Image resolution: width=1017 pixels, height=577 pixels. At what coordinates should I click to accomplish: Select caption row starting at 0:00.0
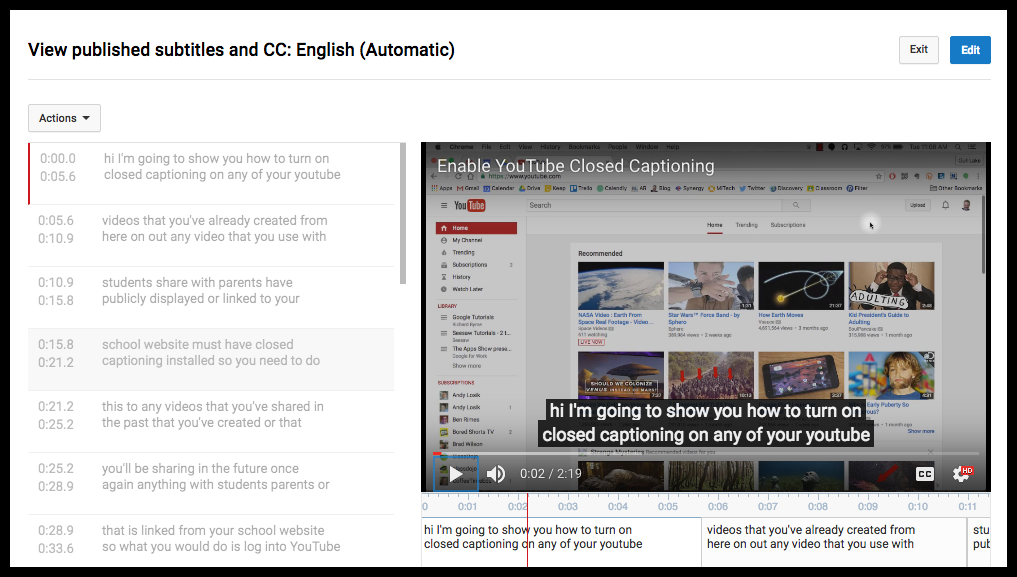click(x=211, y=174)
